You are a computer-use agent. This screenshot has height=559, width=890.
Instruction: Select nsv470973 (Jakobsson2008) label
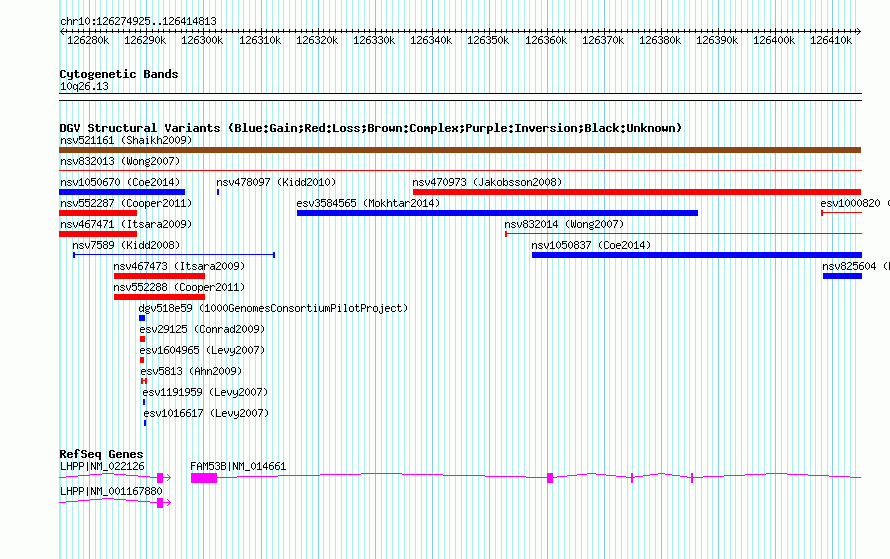487,182
